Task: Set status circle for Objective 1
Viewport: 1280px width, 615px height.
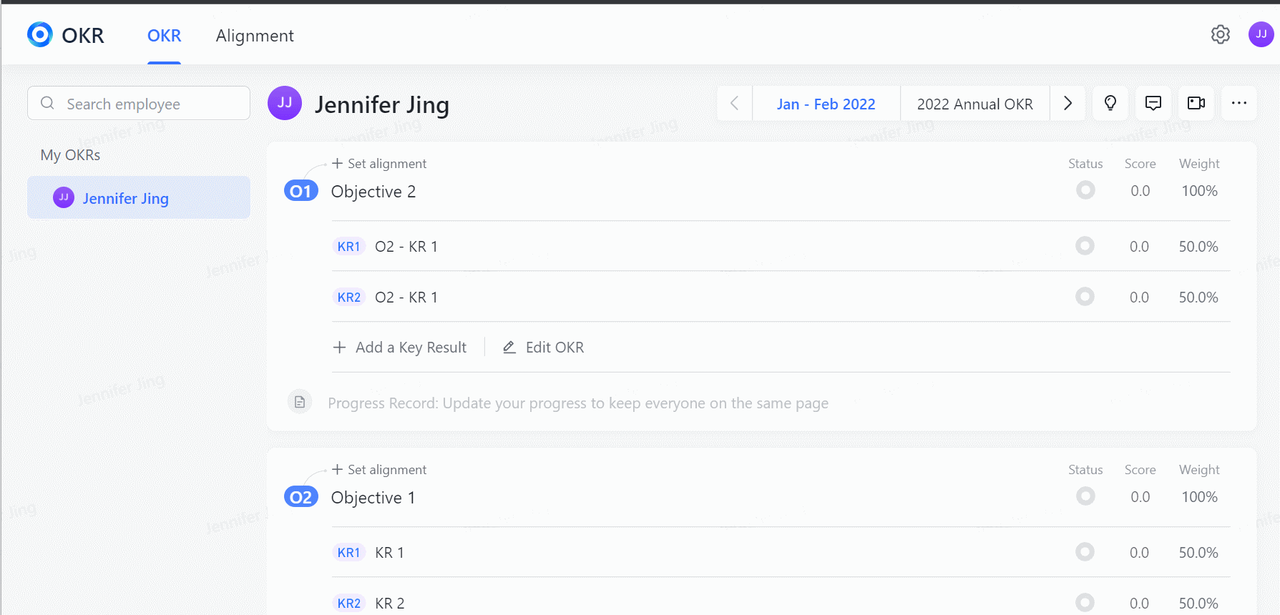Action: [1085, 497]
